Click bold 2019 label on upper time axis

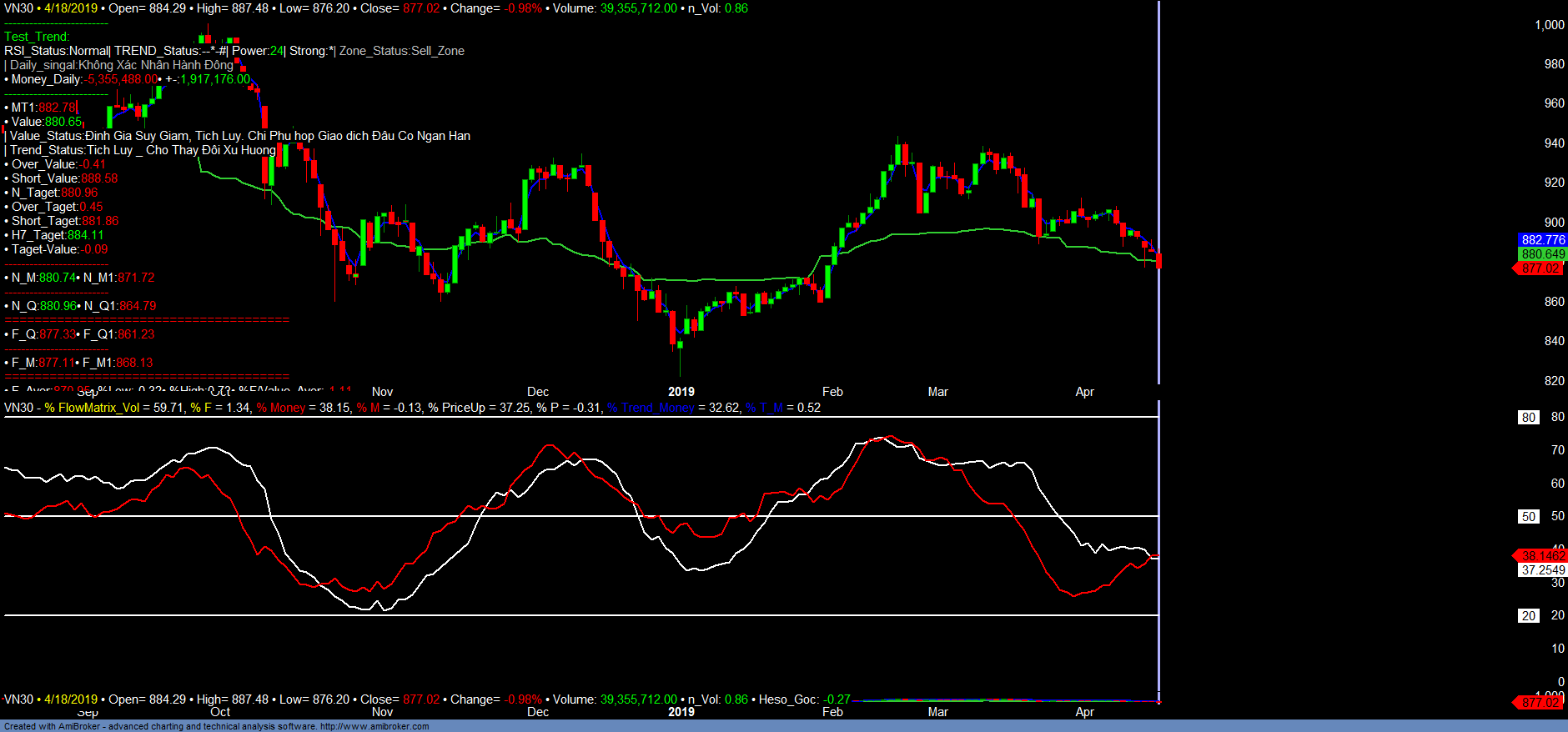point(681,392)
